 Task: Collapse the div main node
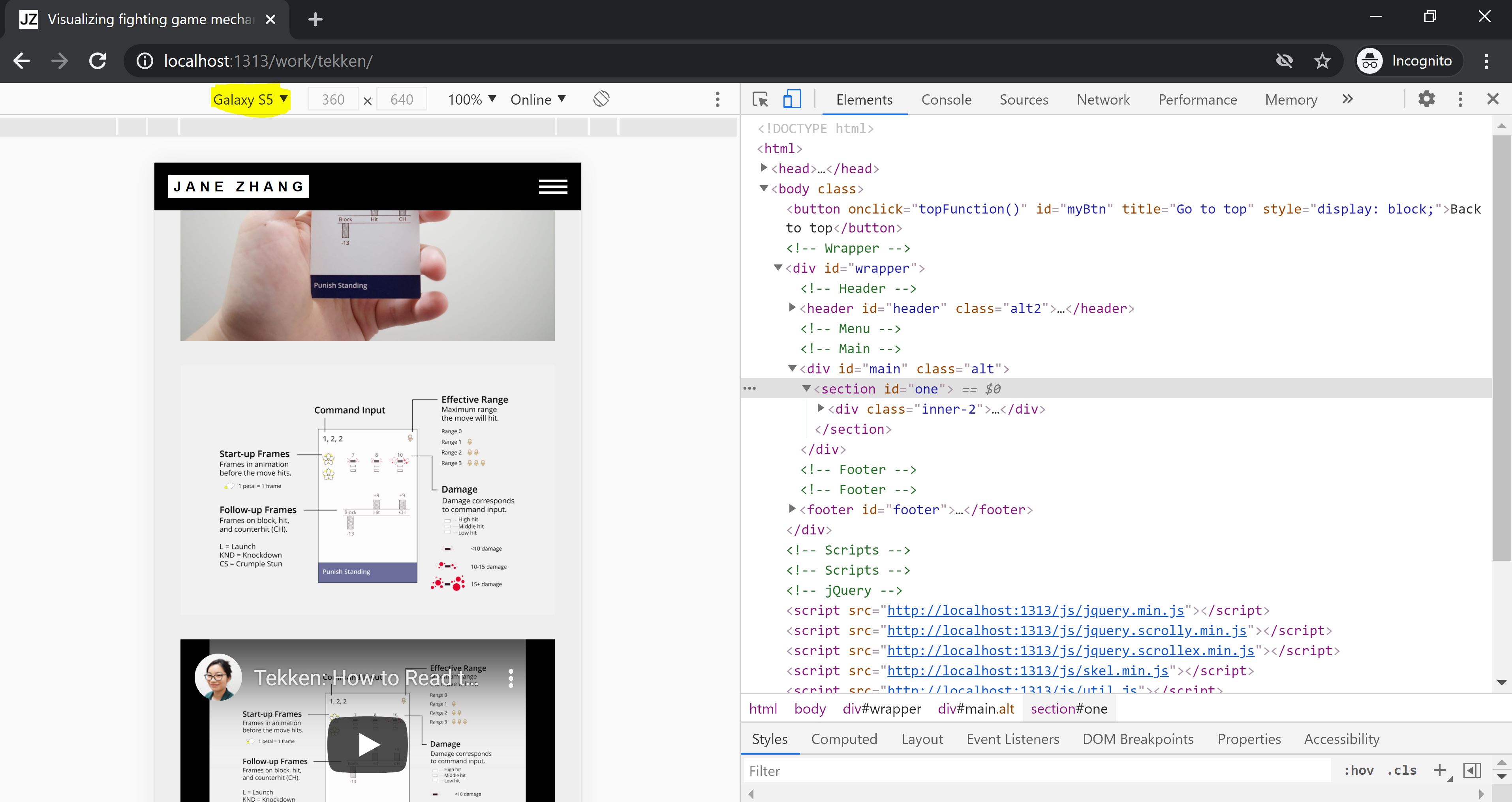point(793,369)
